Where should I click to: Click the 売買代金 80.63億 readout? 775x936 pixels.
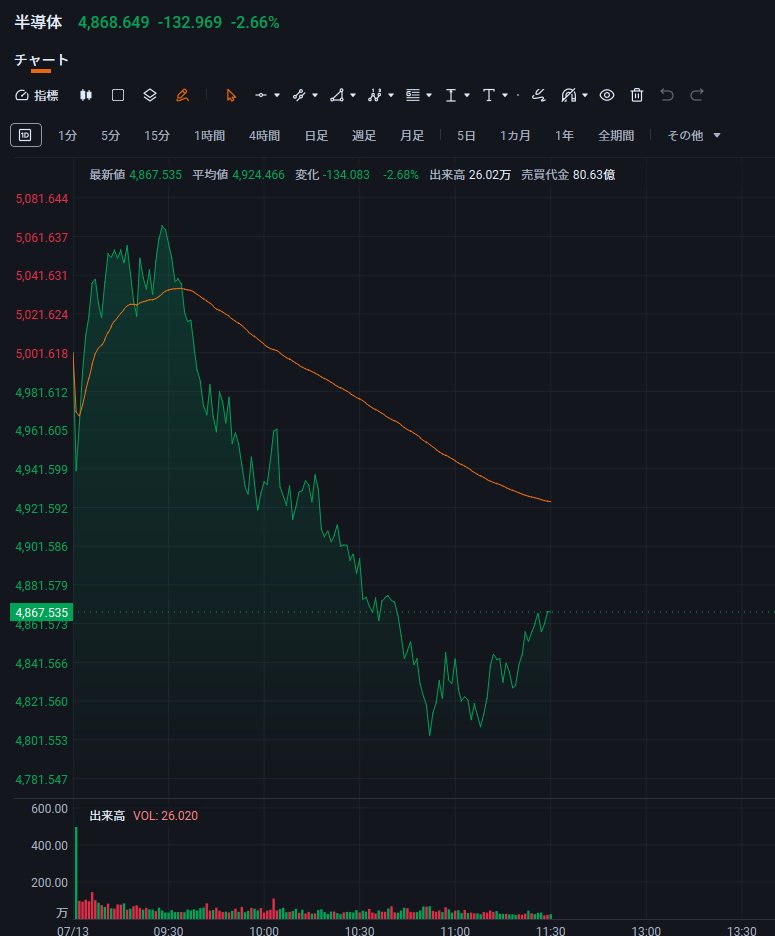568,175
